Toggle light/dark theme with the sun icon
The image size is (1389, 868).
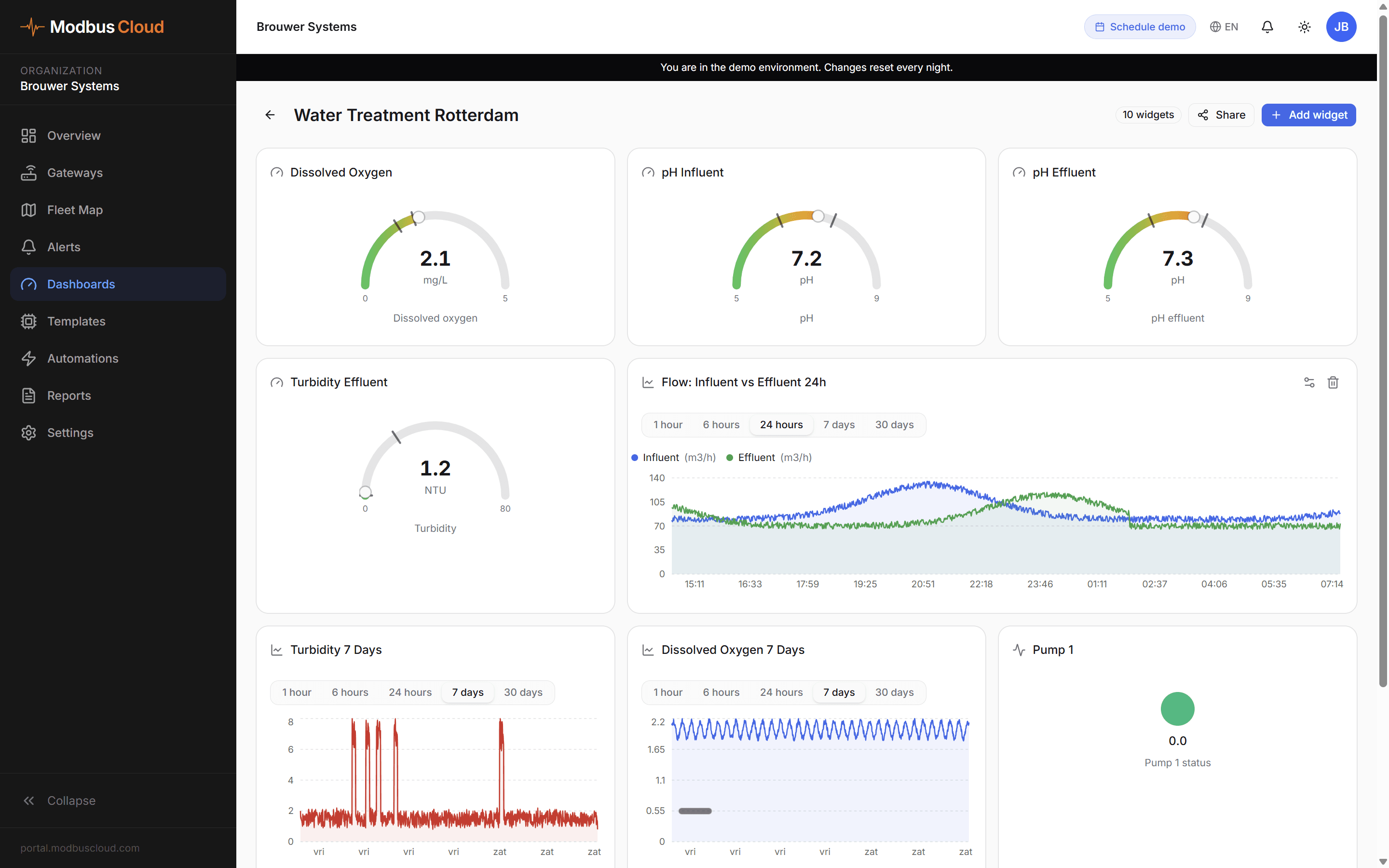(1304, 27)
